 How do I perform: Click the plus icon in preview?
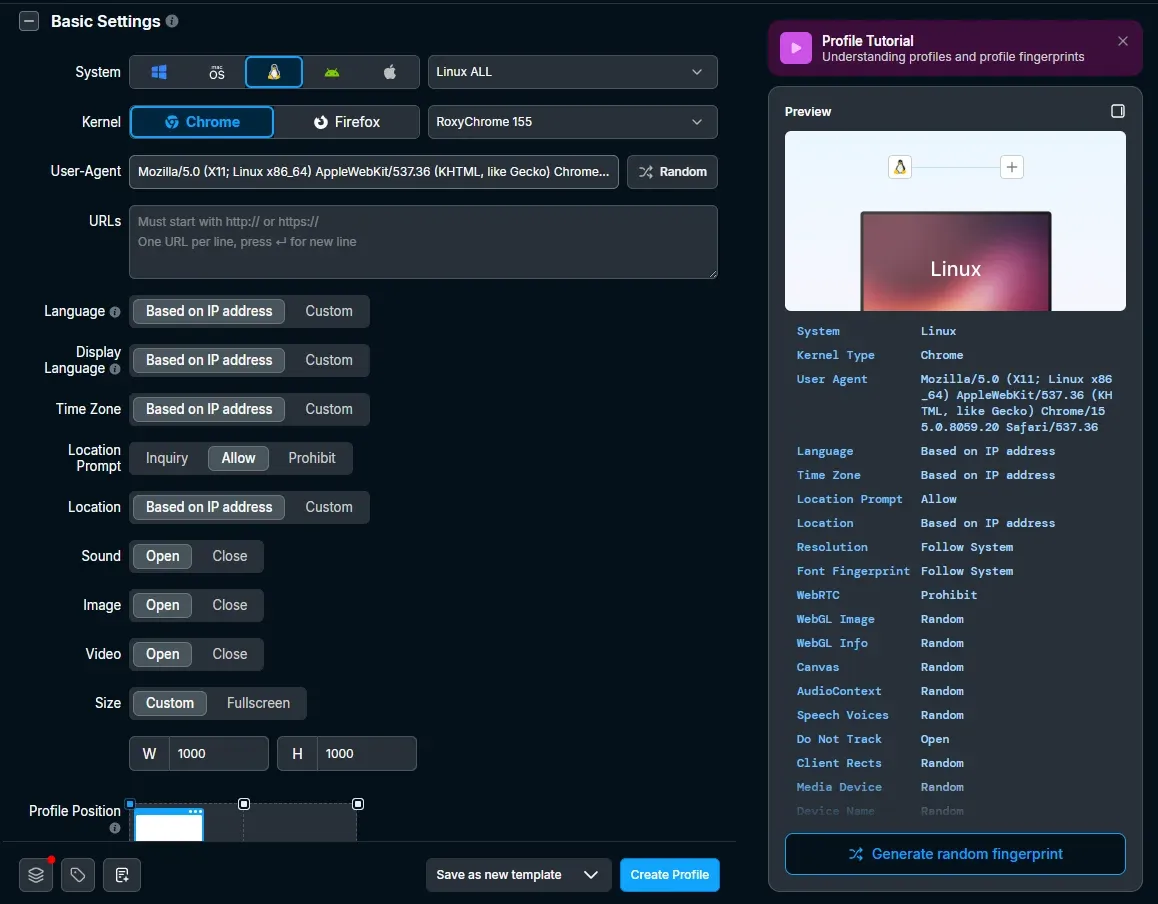(1012, 167)
